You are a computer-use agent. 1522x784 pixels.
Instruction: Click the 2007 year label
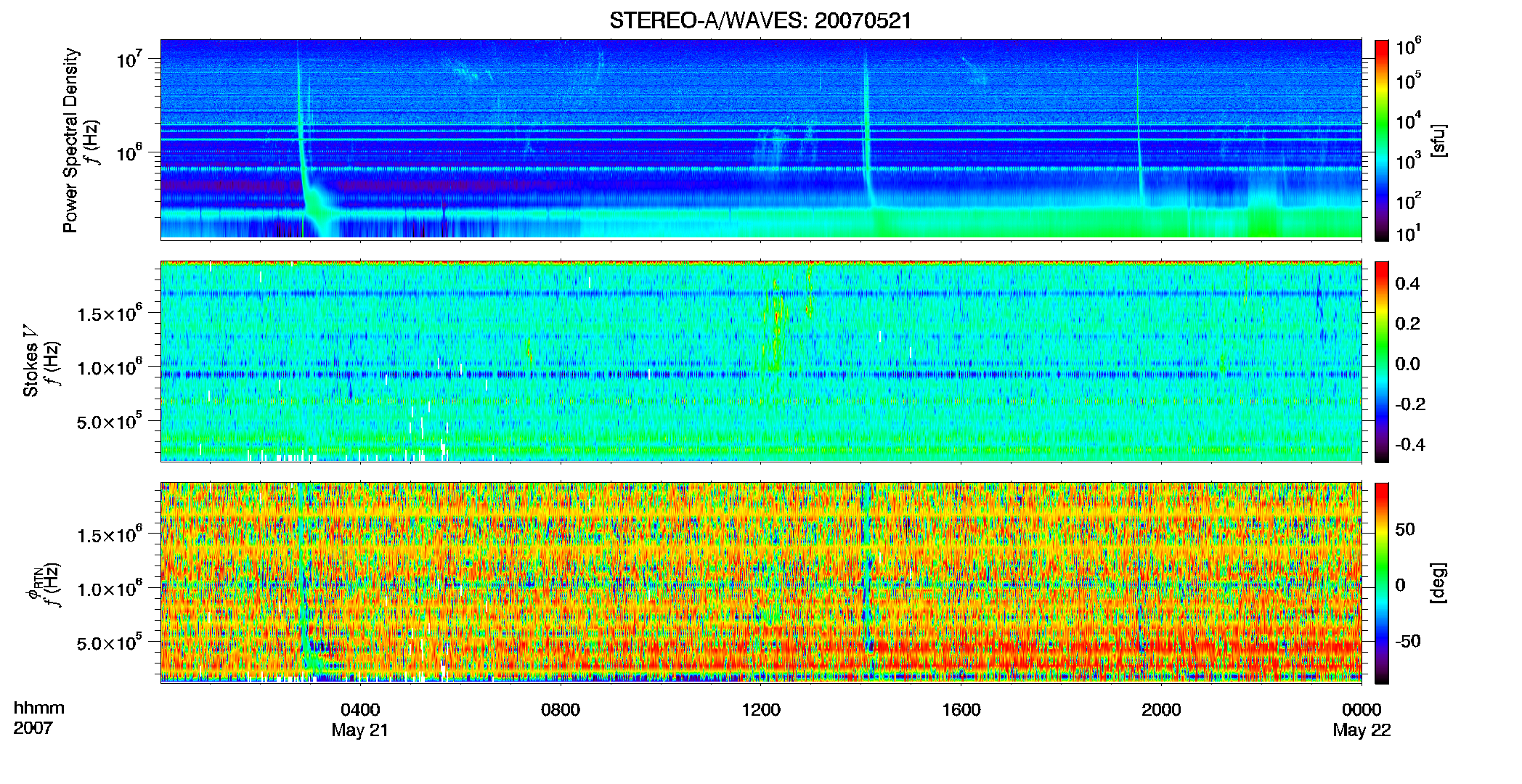click(33, 728)
